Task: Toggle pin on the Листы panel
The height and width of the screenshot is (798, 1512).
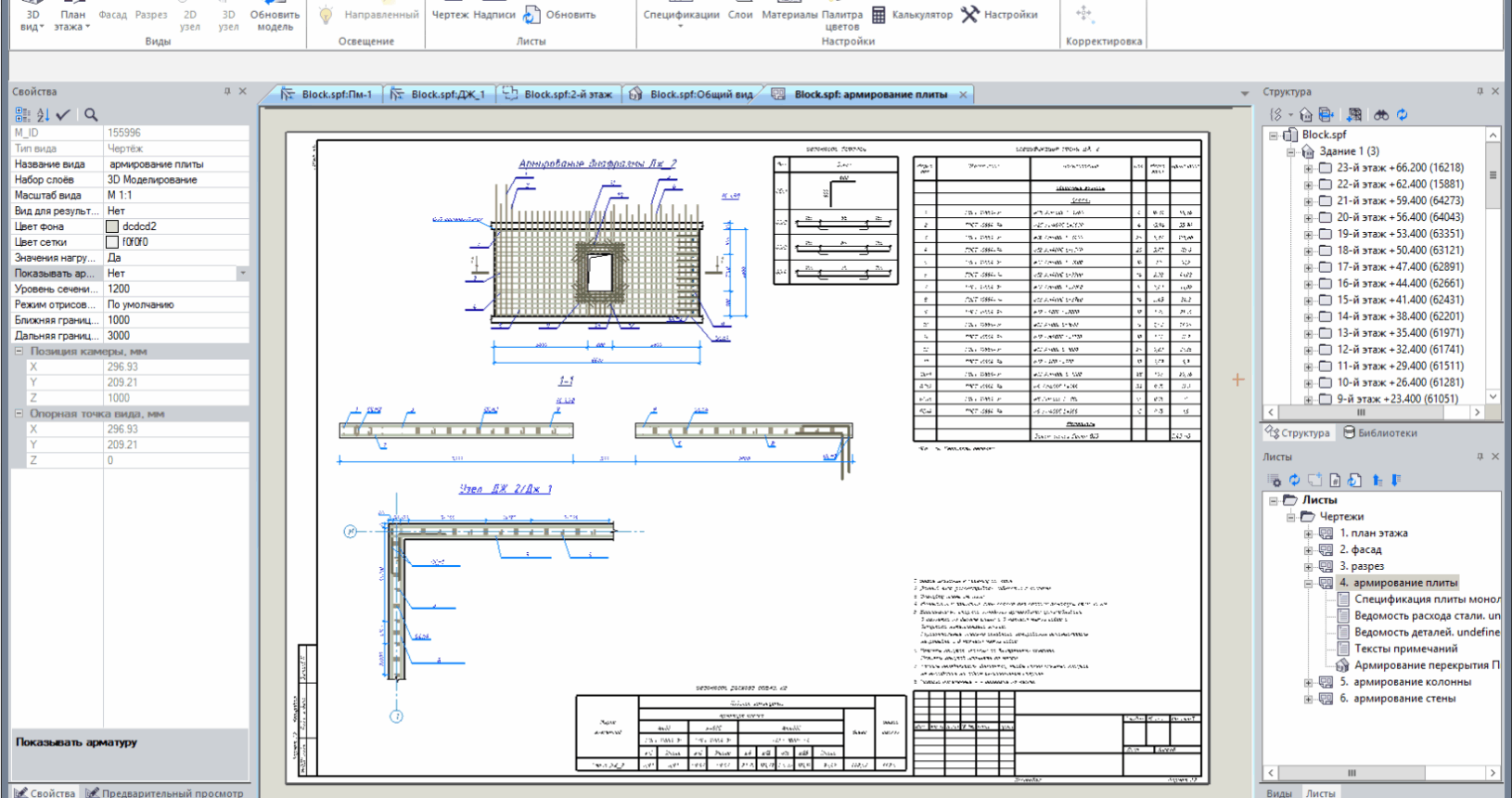Action: click(x=1480, y=457)
